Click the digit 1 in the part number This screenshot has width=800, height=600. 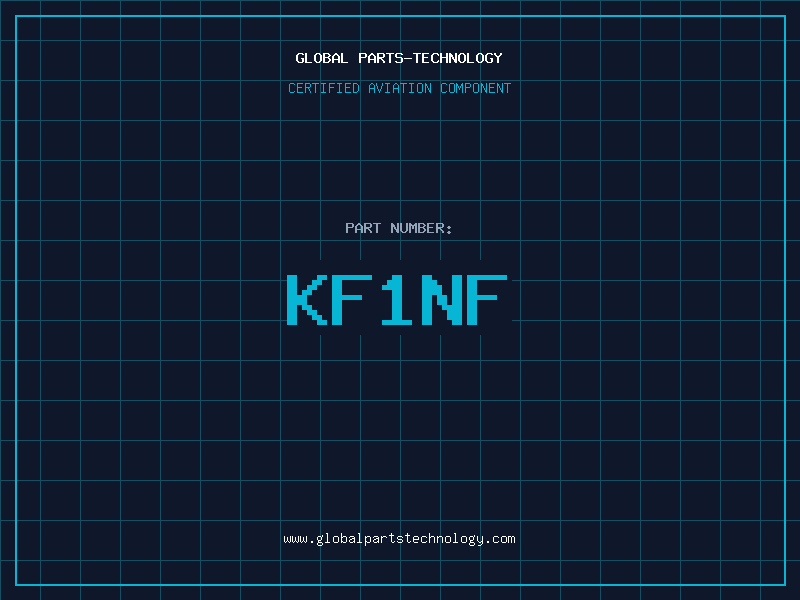[397, 300]
